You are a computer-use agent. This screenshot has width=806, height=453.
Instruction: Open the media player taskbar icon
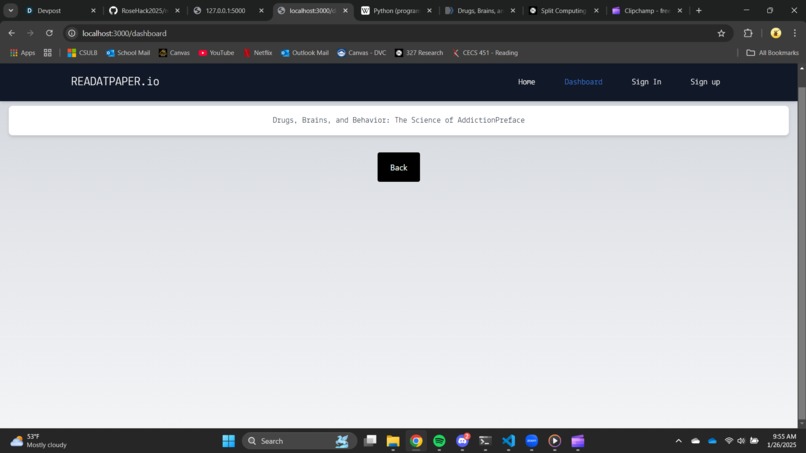(x=555, y=441)
